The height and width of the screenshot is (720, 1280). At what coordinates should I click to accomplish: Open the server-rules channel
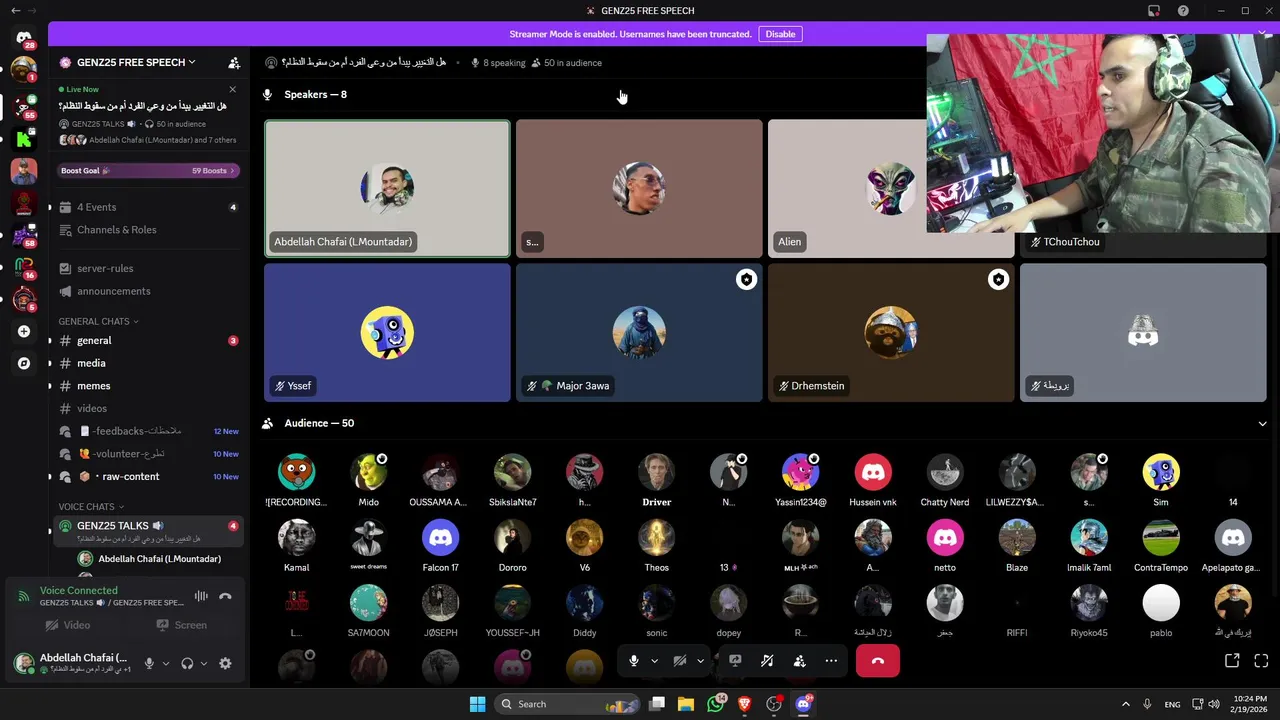(148, 268)
